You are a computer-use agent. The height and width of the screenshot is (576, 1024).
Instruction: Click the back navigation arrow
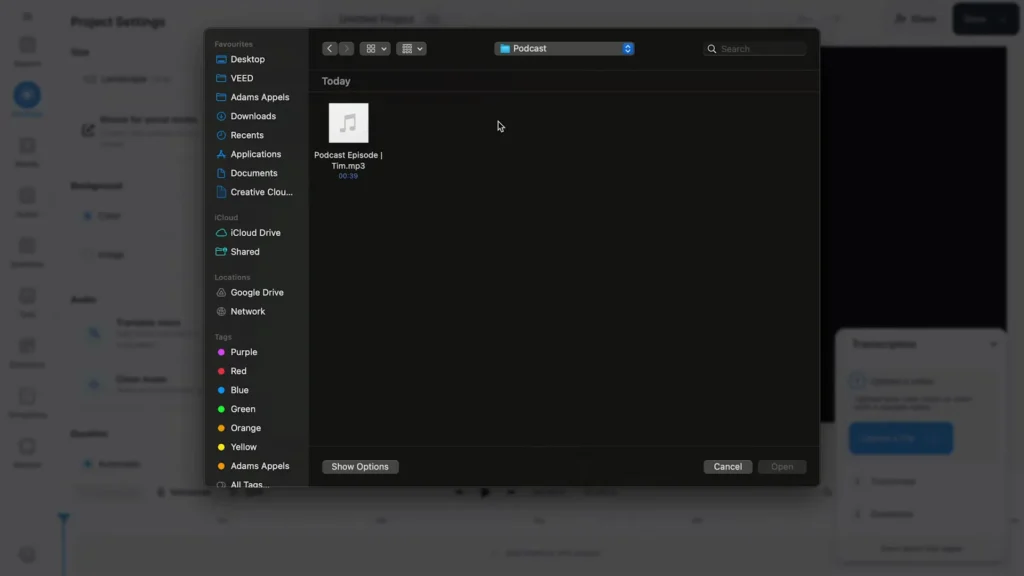329,49
